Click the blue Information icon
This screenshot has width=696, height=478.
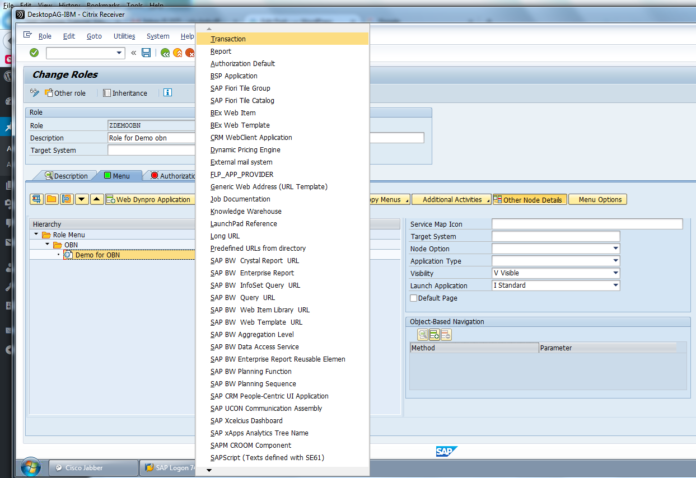(167, 93)
